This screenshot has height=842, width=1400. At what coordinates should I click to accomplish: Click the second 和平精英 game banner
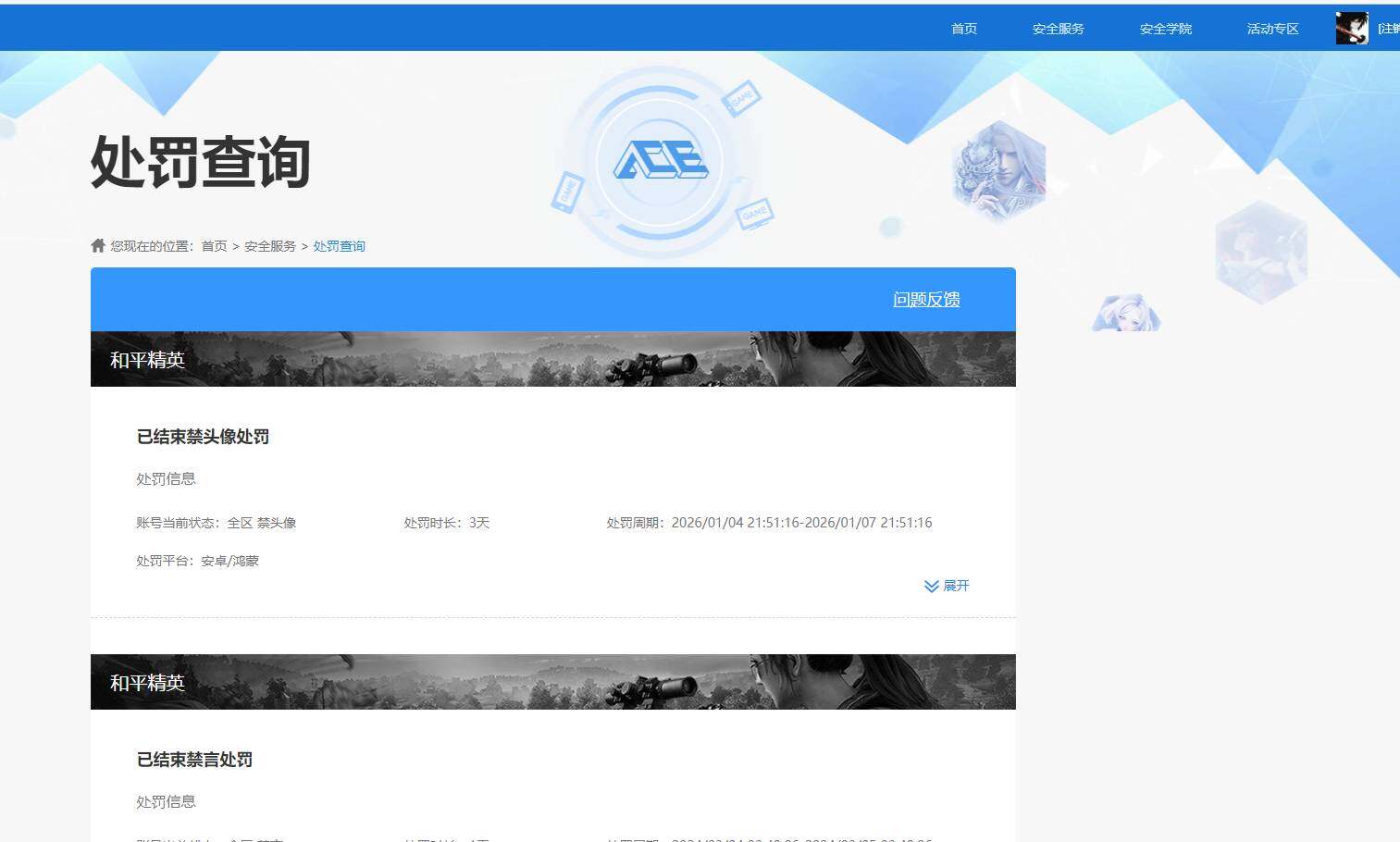click(x=553, y=682)
